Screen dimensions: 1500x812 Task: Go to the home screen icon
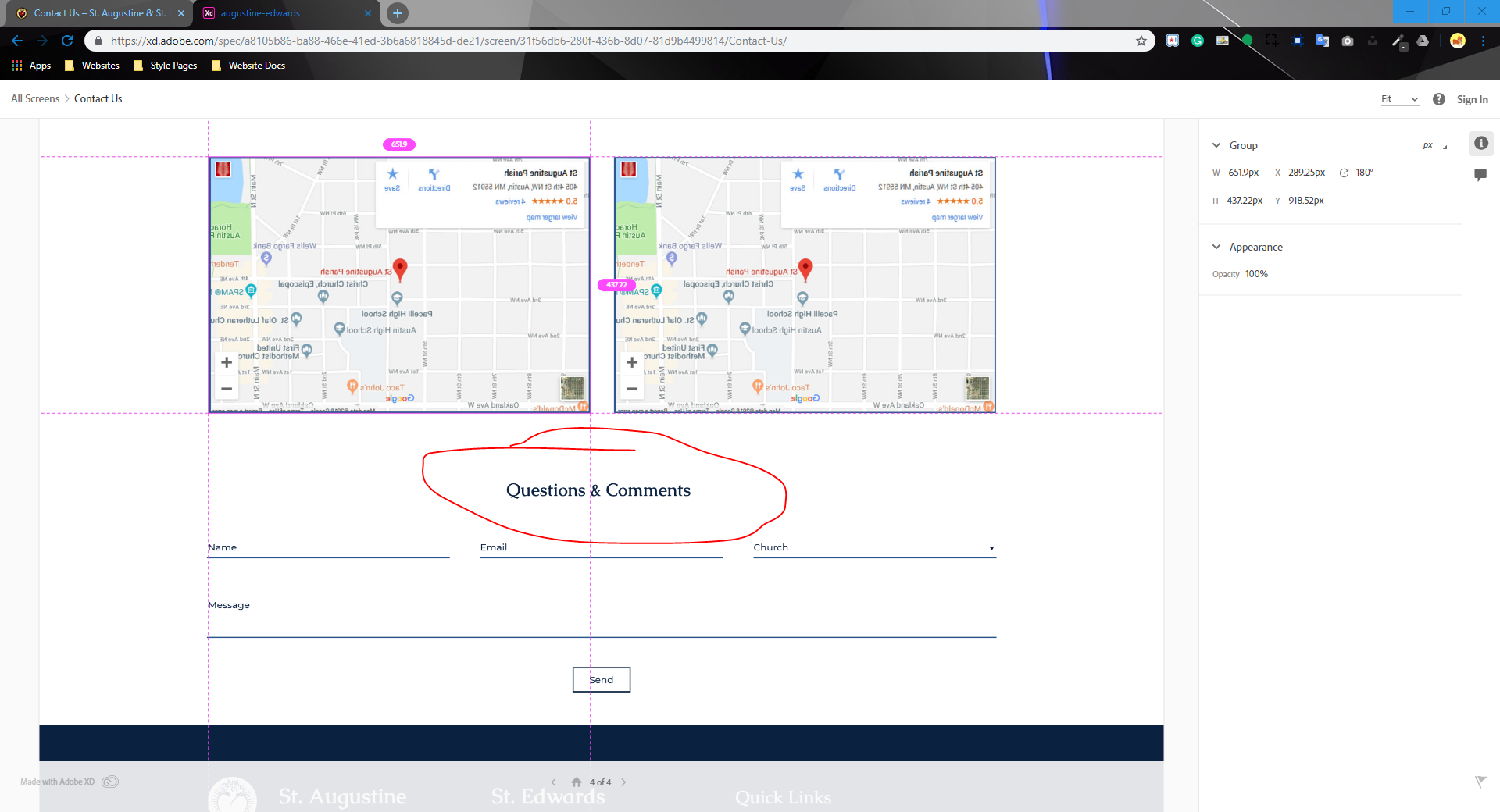point(576,782)
